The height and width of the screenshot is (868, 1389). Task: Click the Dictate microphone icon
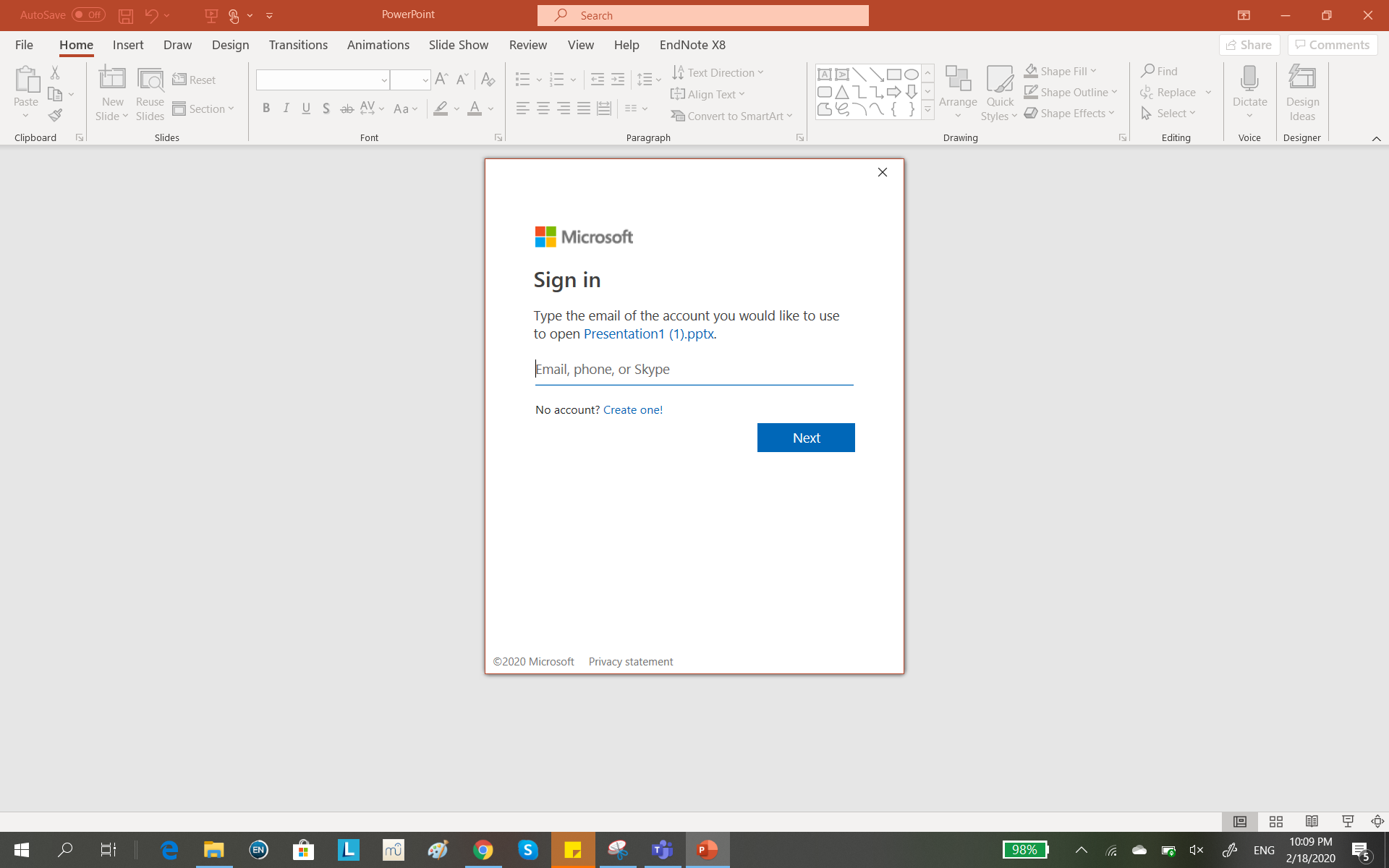point(1249,78)
